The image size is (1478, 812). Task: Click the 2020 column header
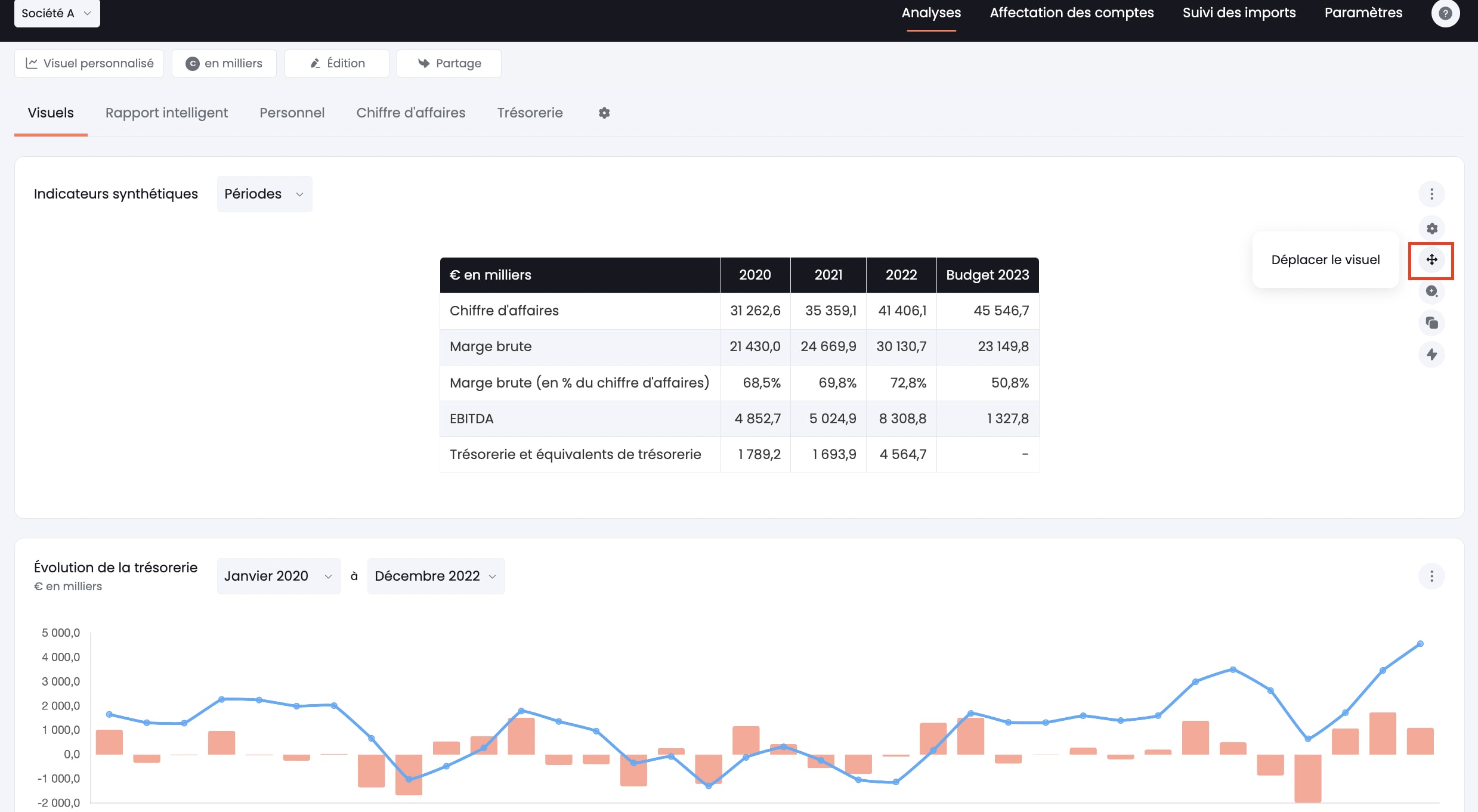(x=755, y=275)
